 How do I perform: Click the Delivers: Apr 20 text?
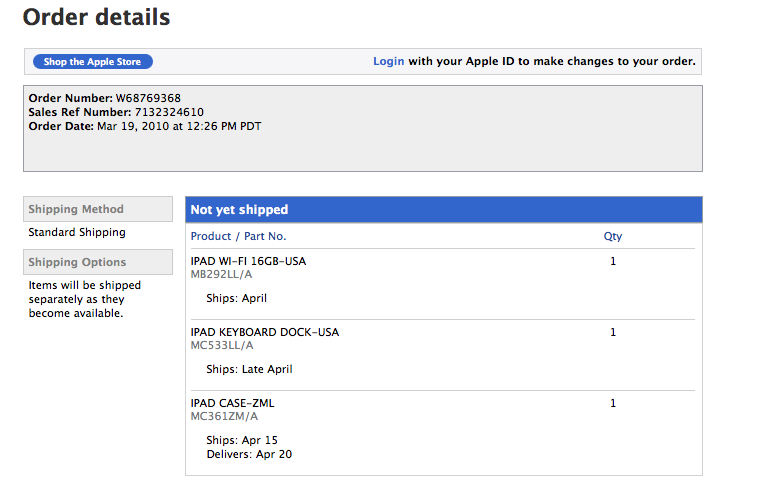pos(249,454)
